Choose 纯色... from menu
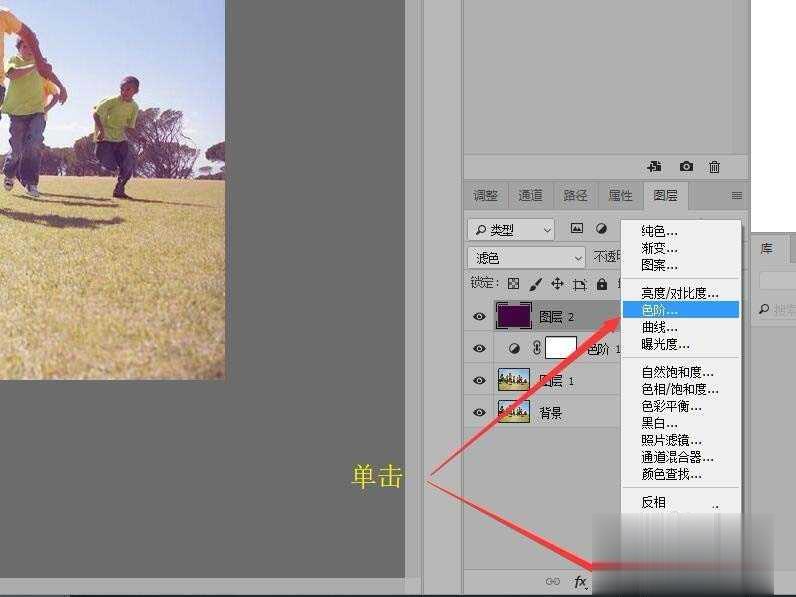796x597 pixels. pyautogui.click(x=680, y=231)
